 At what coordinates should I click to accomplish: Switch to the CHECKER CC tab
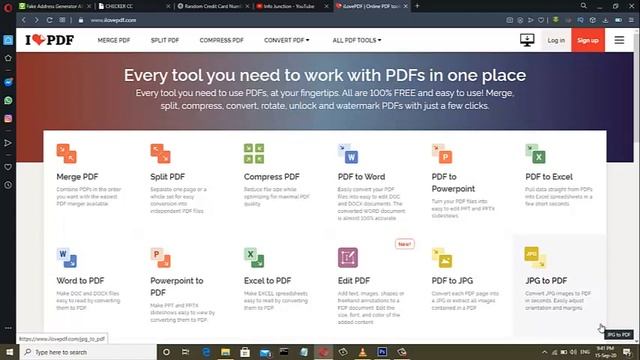133,6
